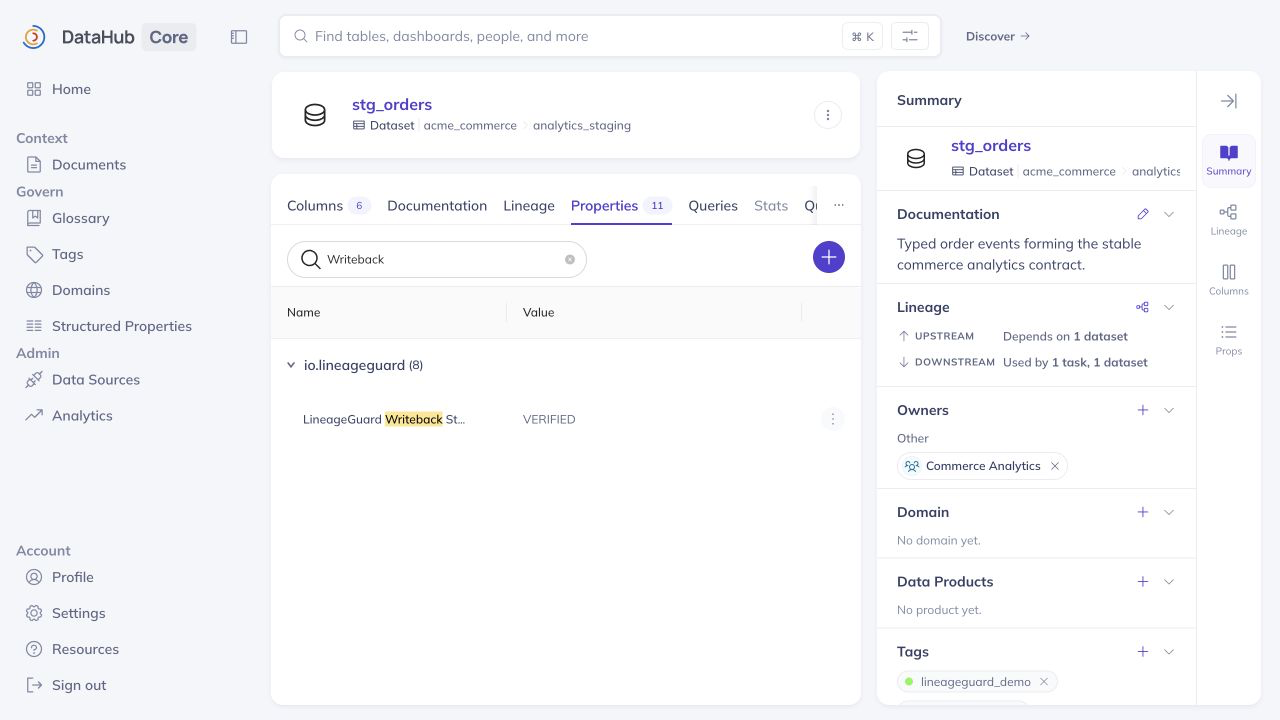Image resolution: width=1280 pixels, height=720 pixels.
Task: Click analytics_staging breadcrumb in main header
Action: pyautogui.click(x=582, y=126)
